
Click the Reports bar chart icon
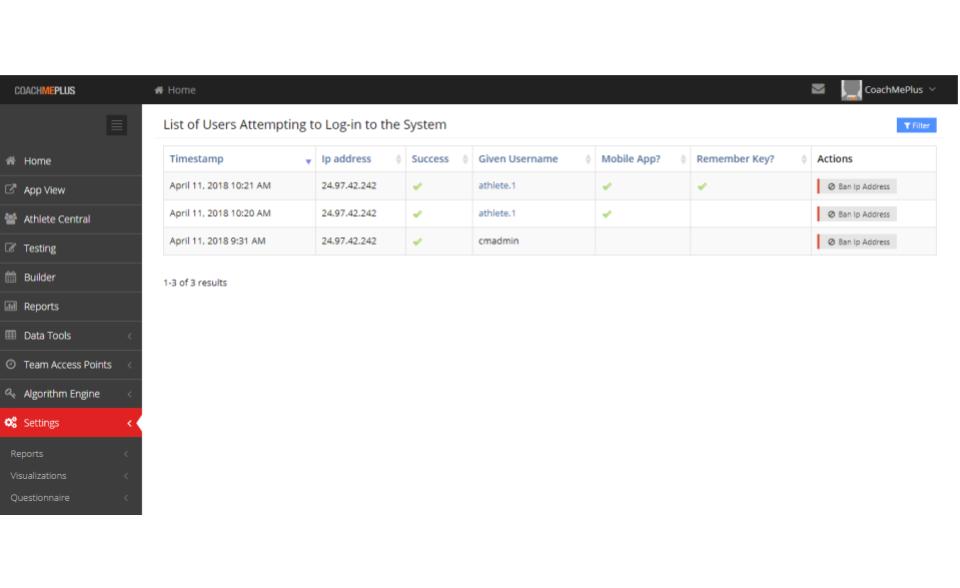pos(10,306)
